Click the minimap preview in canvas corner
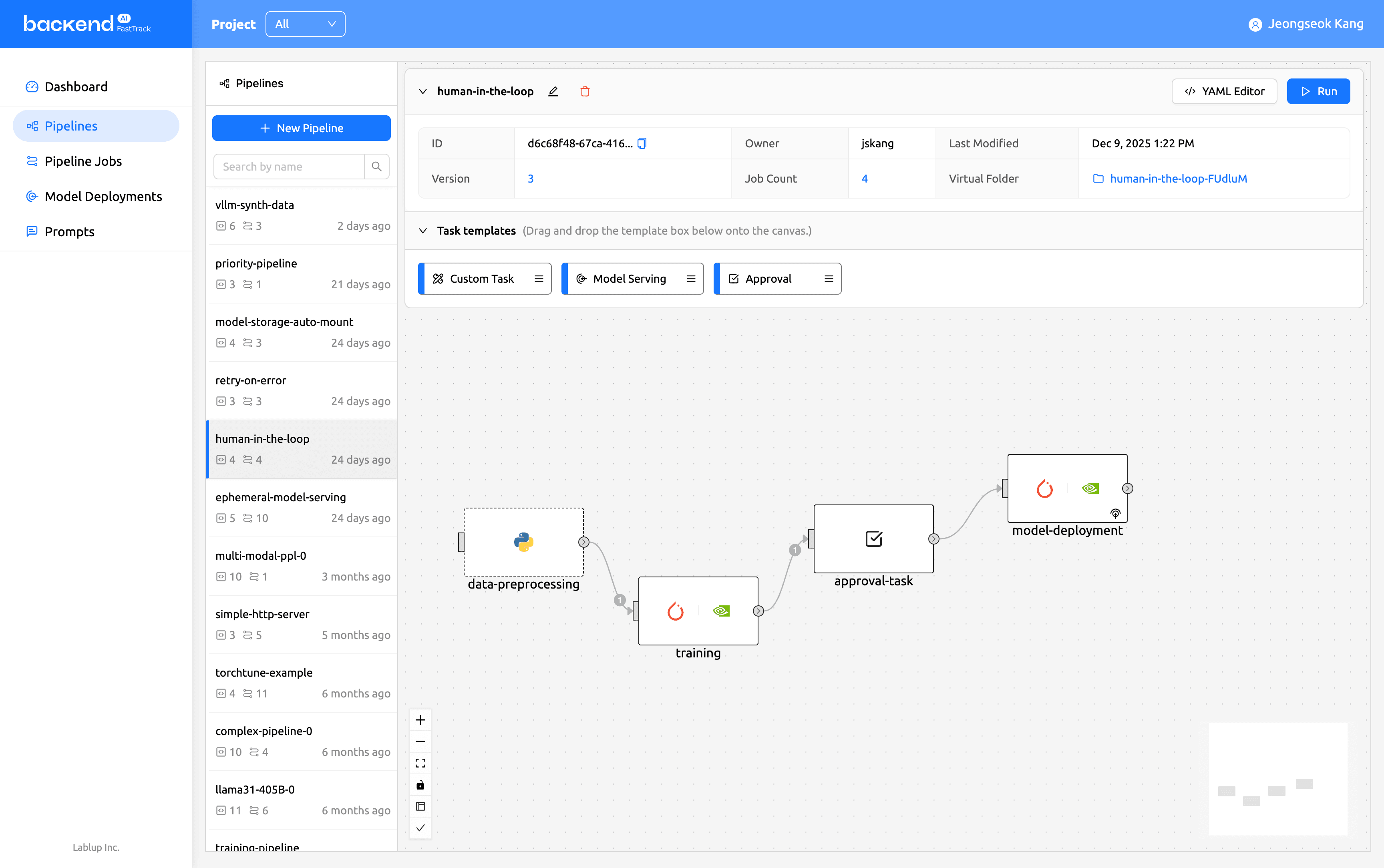 (x=1277, y=778)
